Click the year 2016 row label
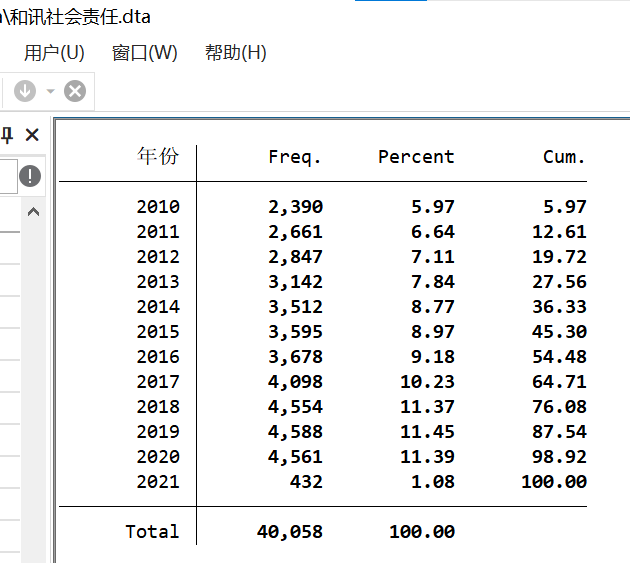630x563 pixels. coord(158,356)
